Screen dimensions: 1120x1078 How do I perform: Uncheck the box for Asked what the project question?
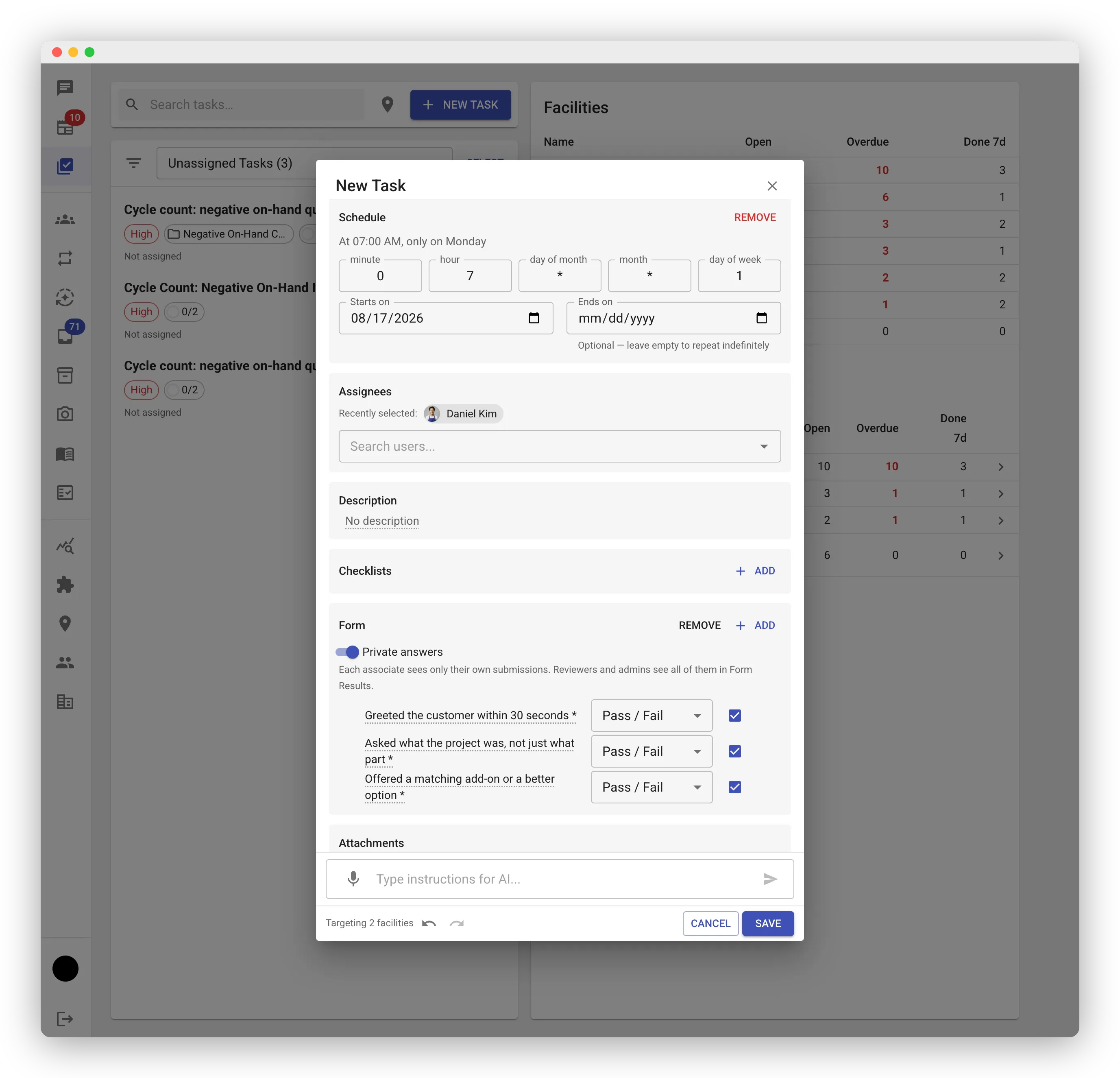point(734,751)
